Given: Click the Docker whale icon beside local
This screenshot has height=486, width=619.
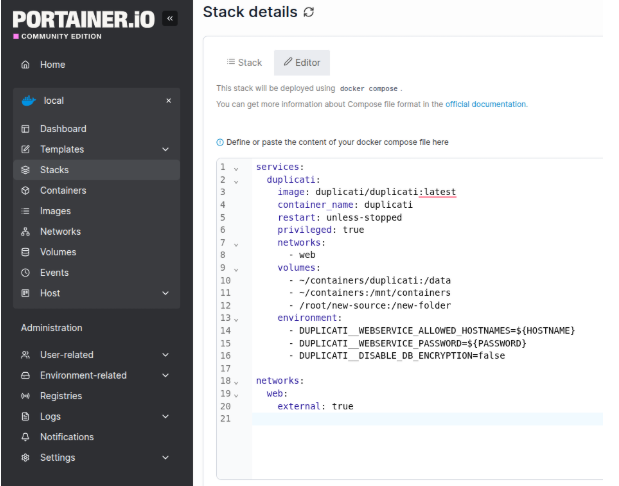Looking at the screenshot, I should click(x=28, y=101).
